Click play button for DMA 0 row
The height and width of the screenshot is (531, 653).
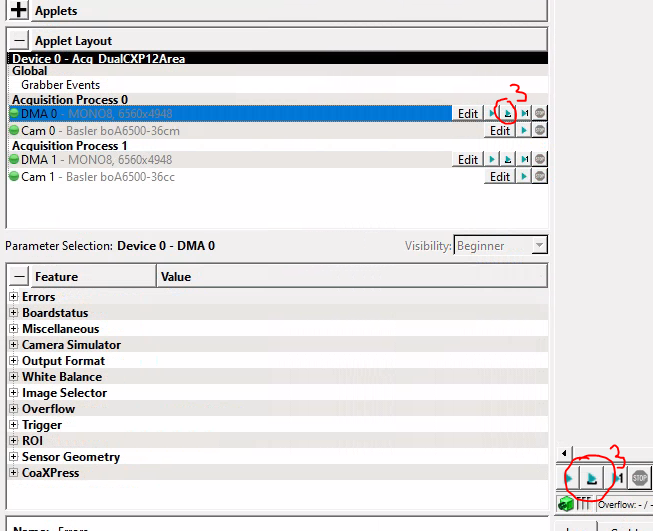(x=491, y=113)
